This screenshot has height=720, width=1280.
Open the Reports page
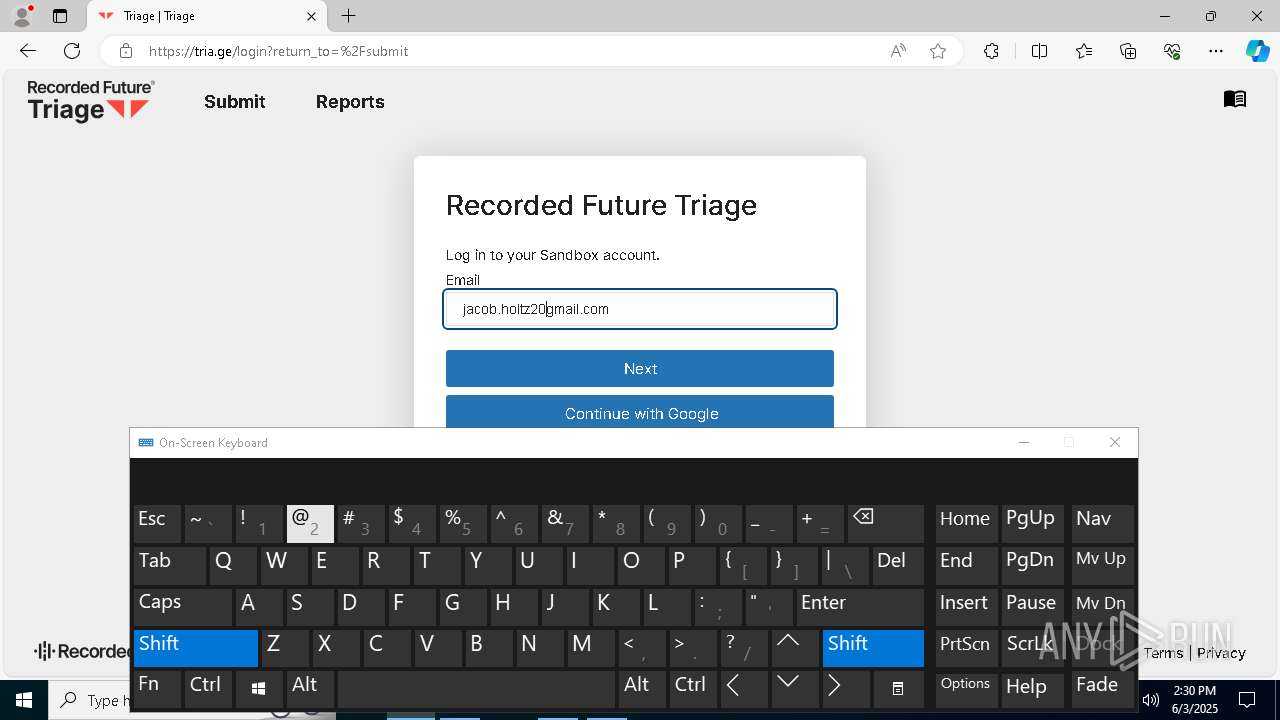point(350,102)
